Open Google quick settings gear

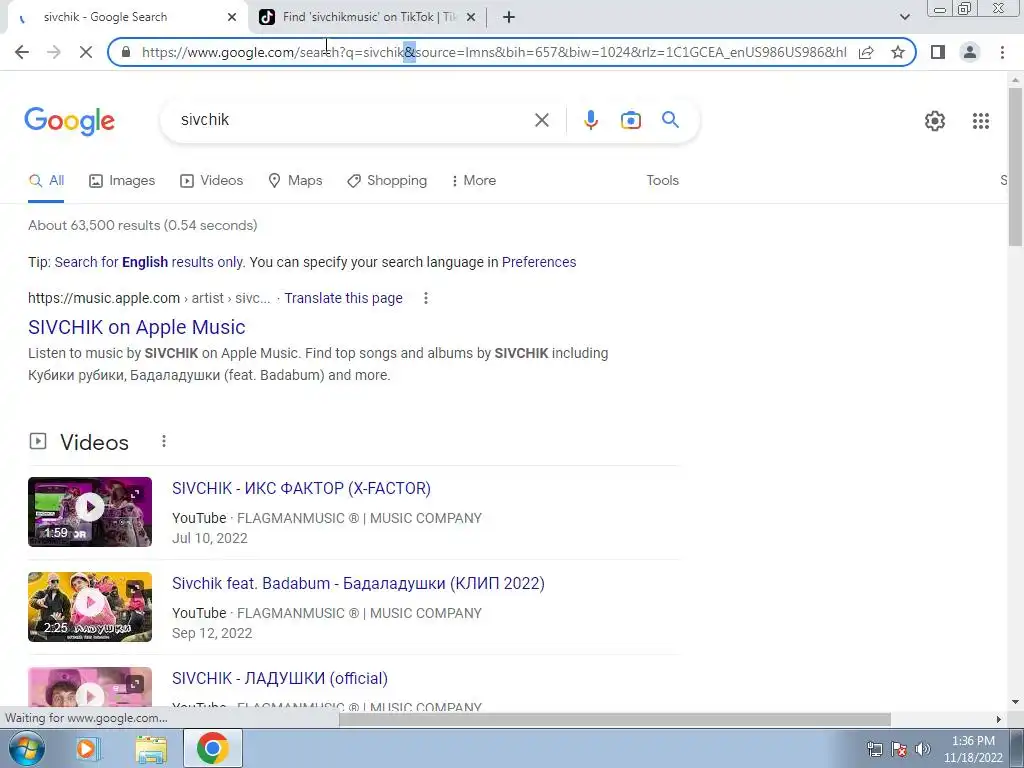click(935, 121)
